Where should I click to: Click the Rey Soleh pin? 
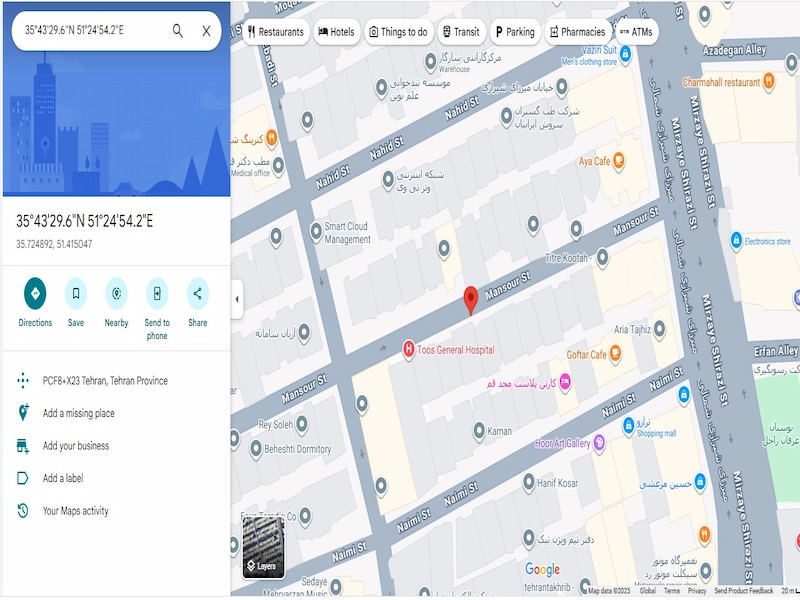coord(302,424)
